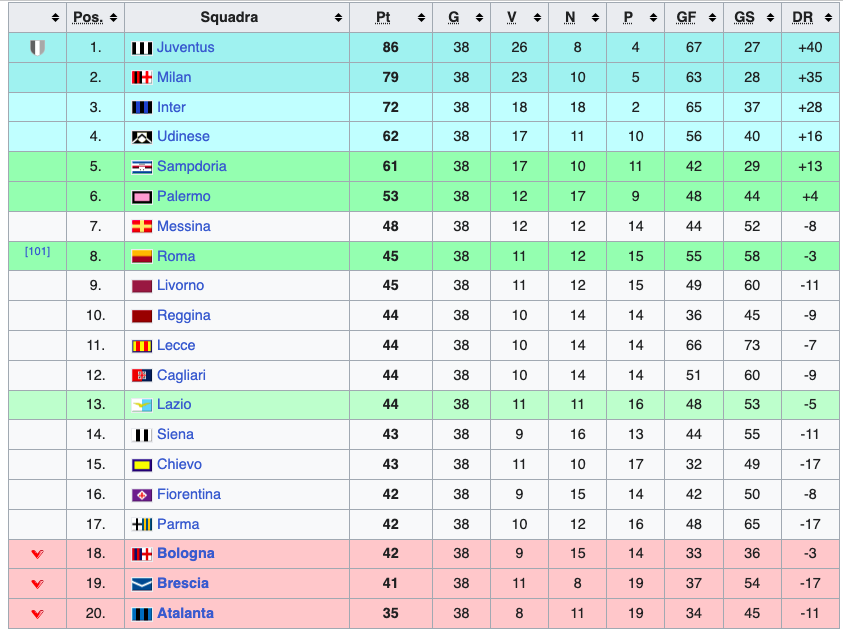843x641 pixels.
Task: Click the Milan club flag icon
Action: 141,78
